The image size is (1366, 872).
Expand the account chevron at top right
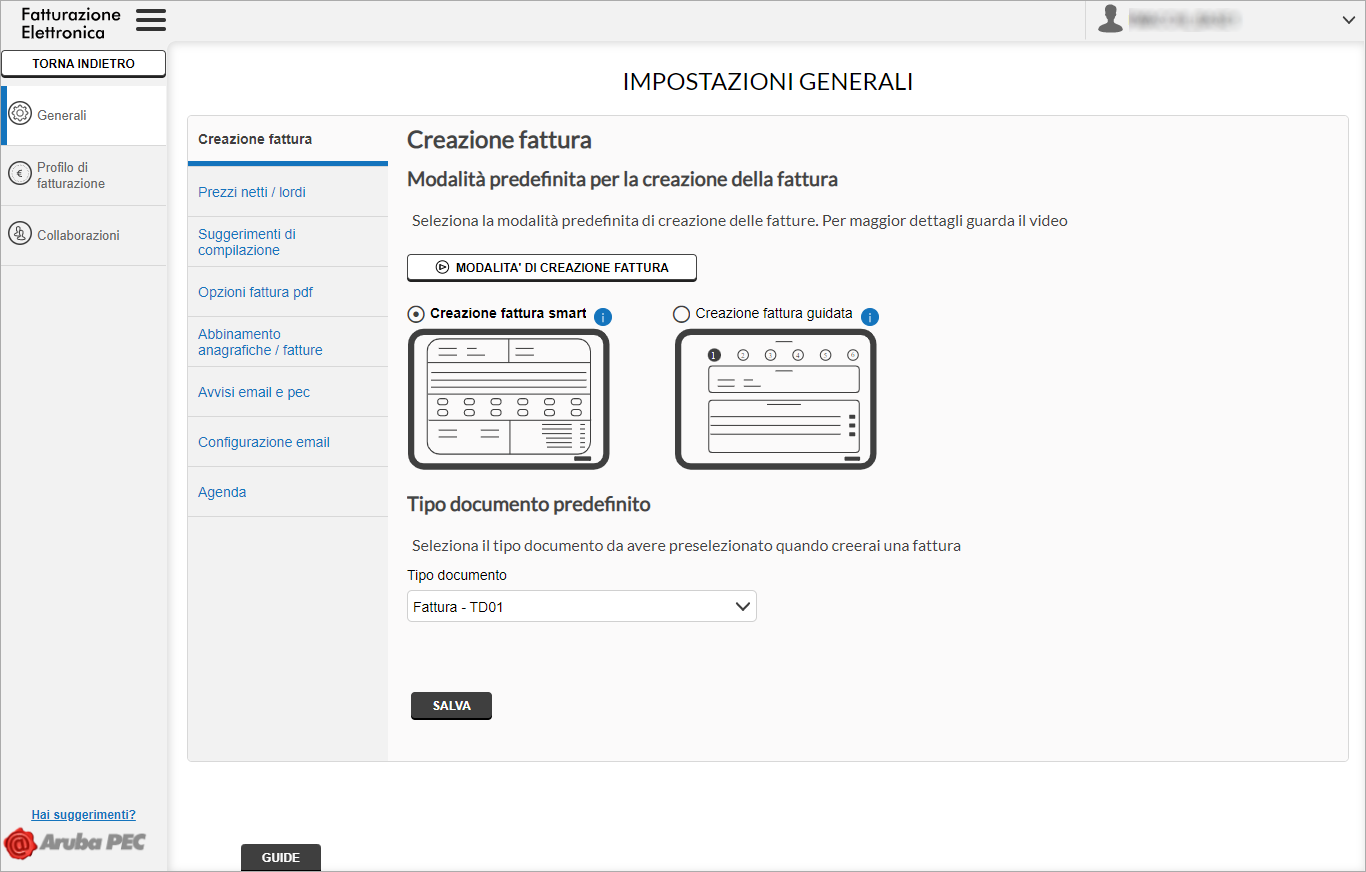[1348, 19]
